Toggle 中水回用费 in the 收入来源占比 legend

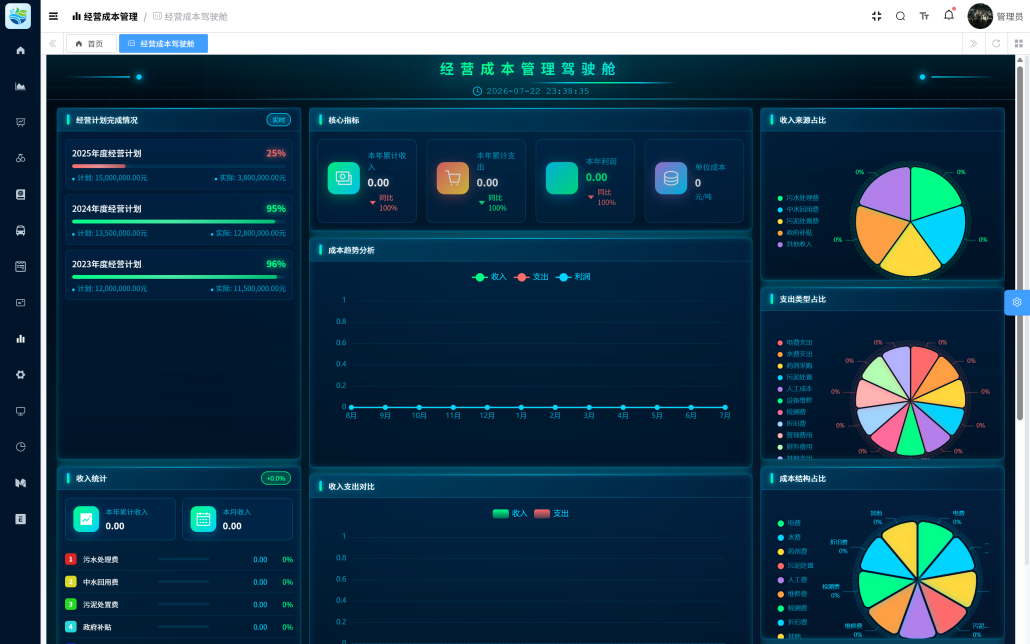[x=798, y=210]
